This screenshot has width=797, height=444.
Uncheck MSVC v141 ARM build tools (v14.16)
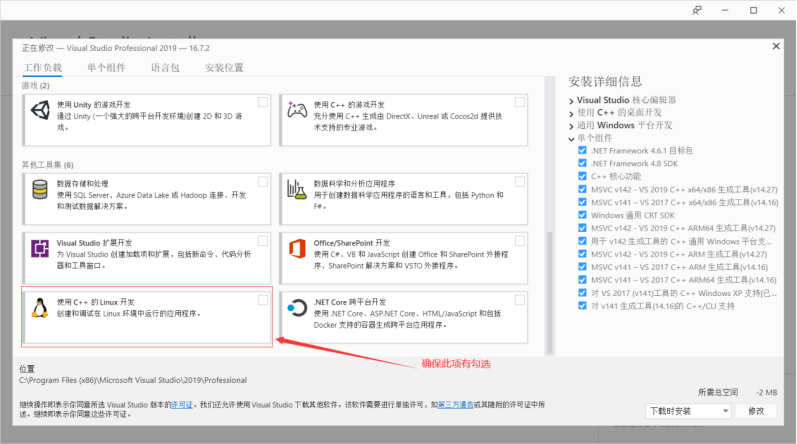pyautogui.click(x=583, y=267)
